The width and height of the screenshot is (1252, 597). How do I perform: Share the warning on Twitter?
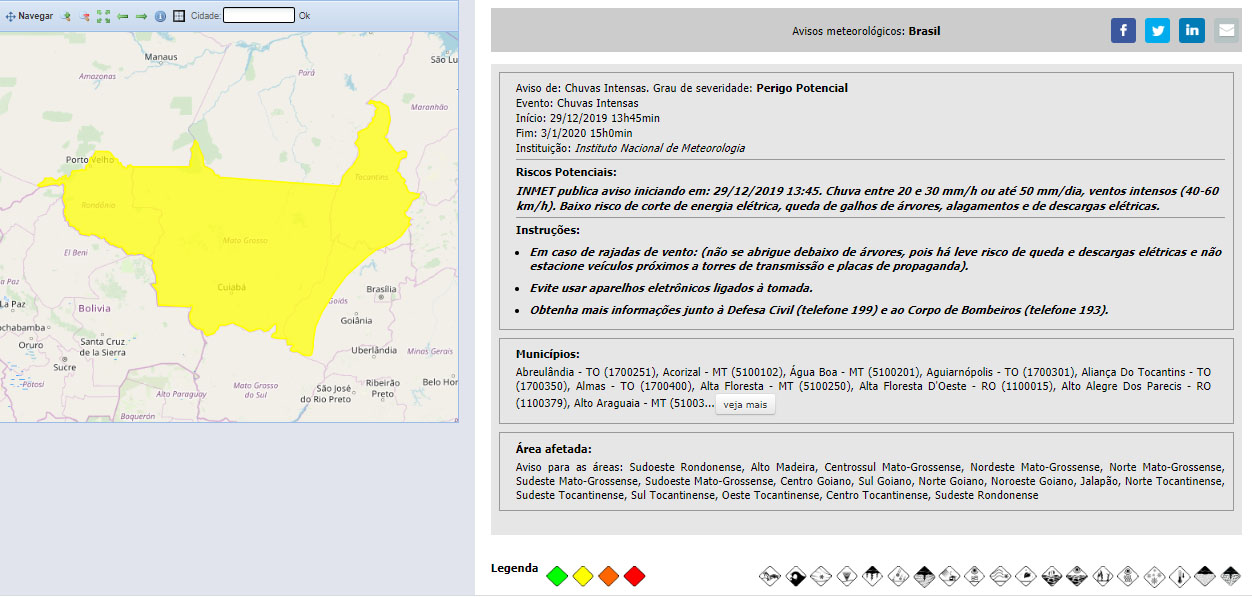pos(1157,31)
